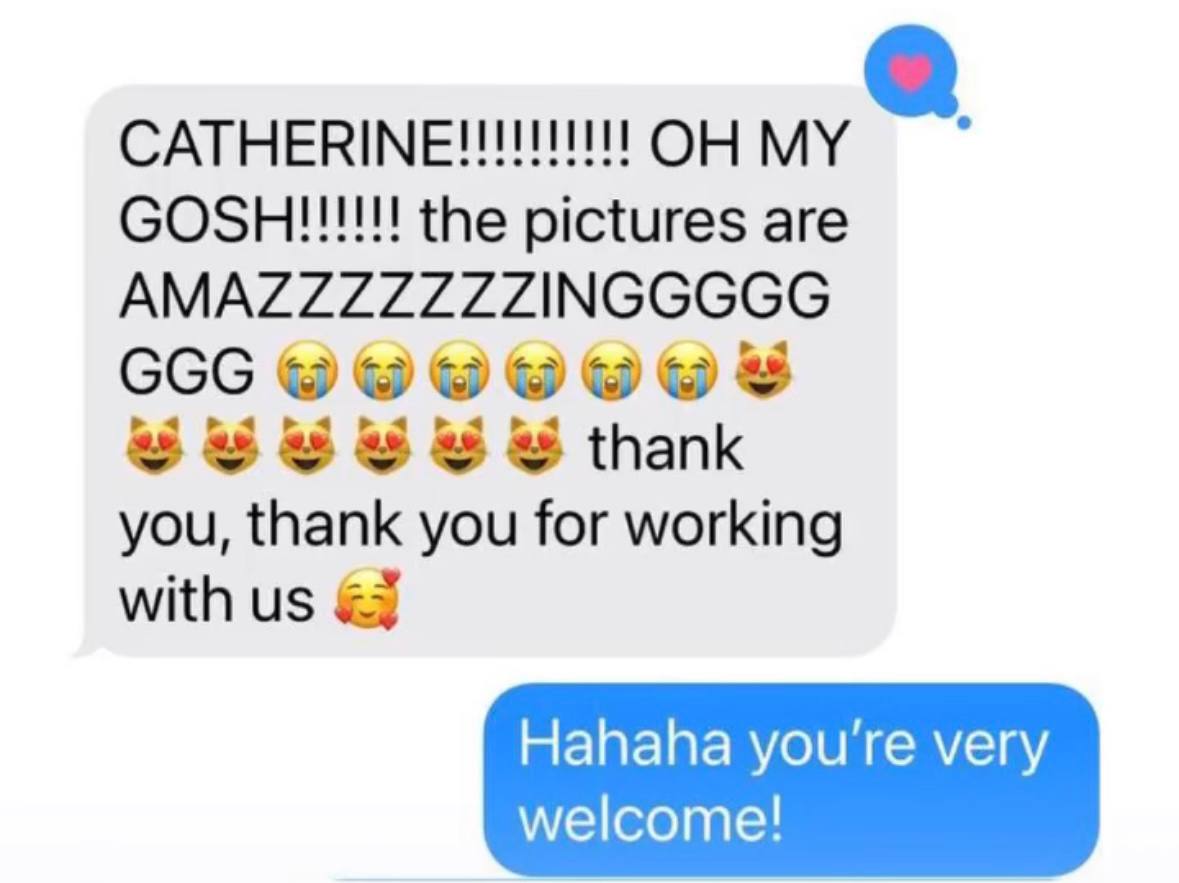Tap the heart-eyes cat emoji before 'thank'
Image resolution: width=1179 pixels, height=883 pixels.
[533, 445]
